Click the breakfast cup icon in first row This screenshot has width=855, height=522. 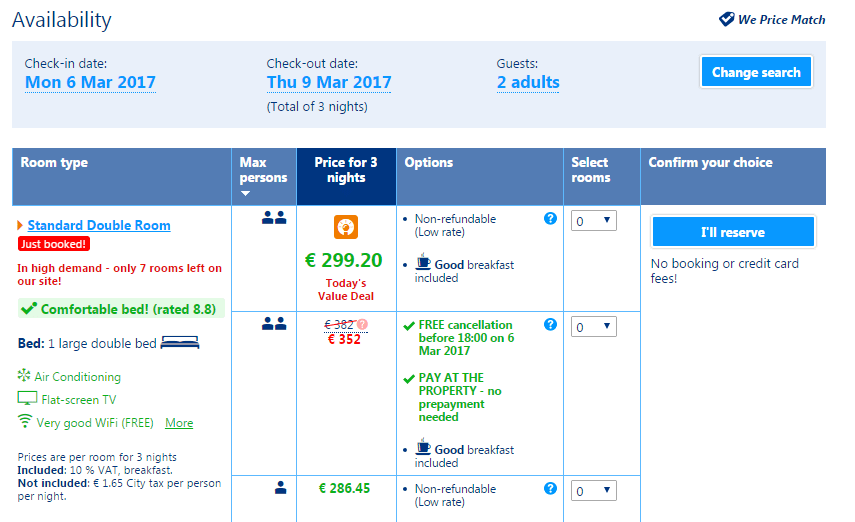pos(424,264)
